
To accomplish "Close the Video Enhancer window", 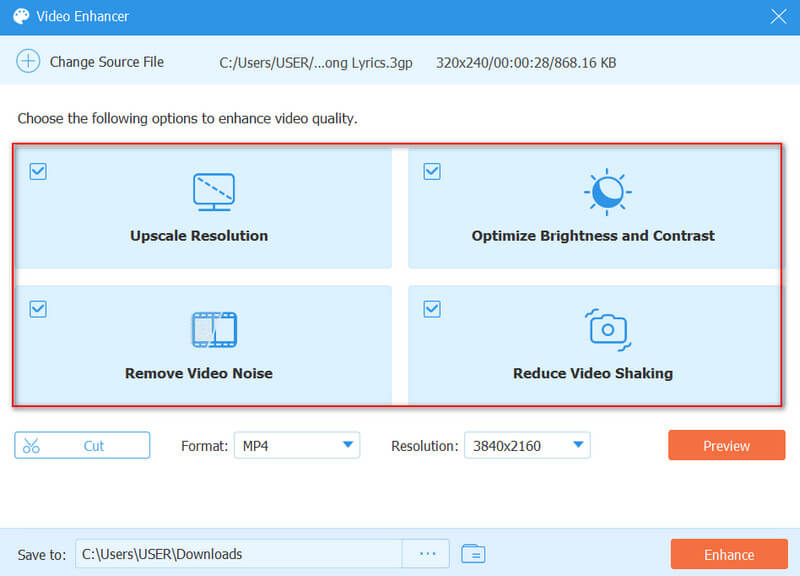I will (778, 17).
